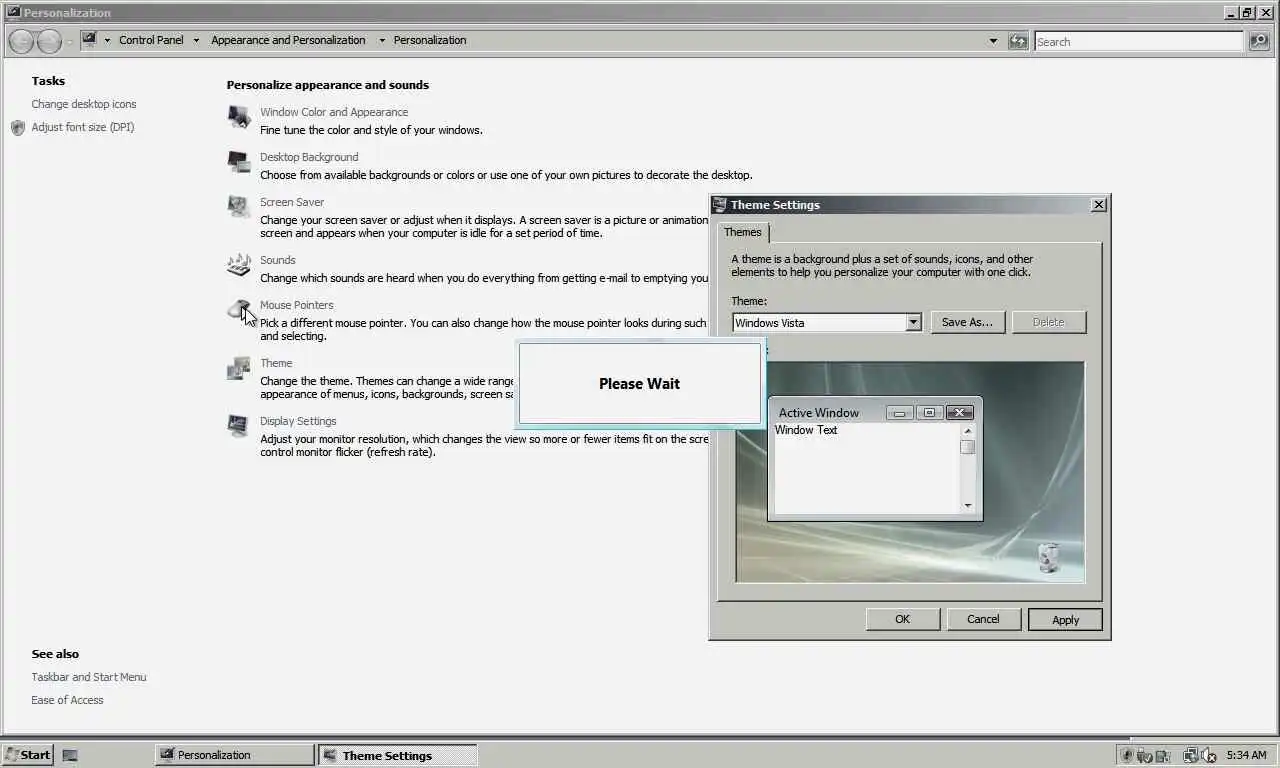Click the Start button
This screenshot has width=1280, height=768.
pyautogui.click(x=27, y=755)
